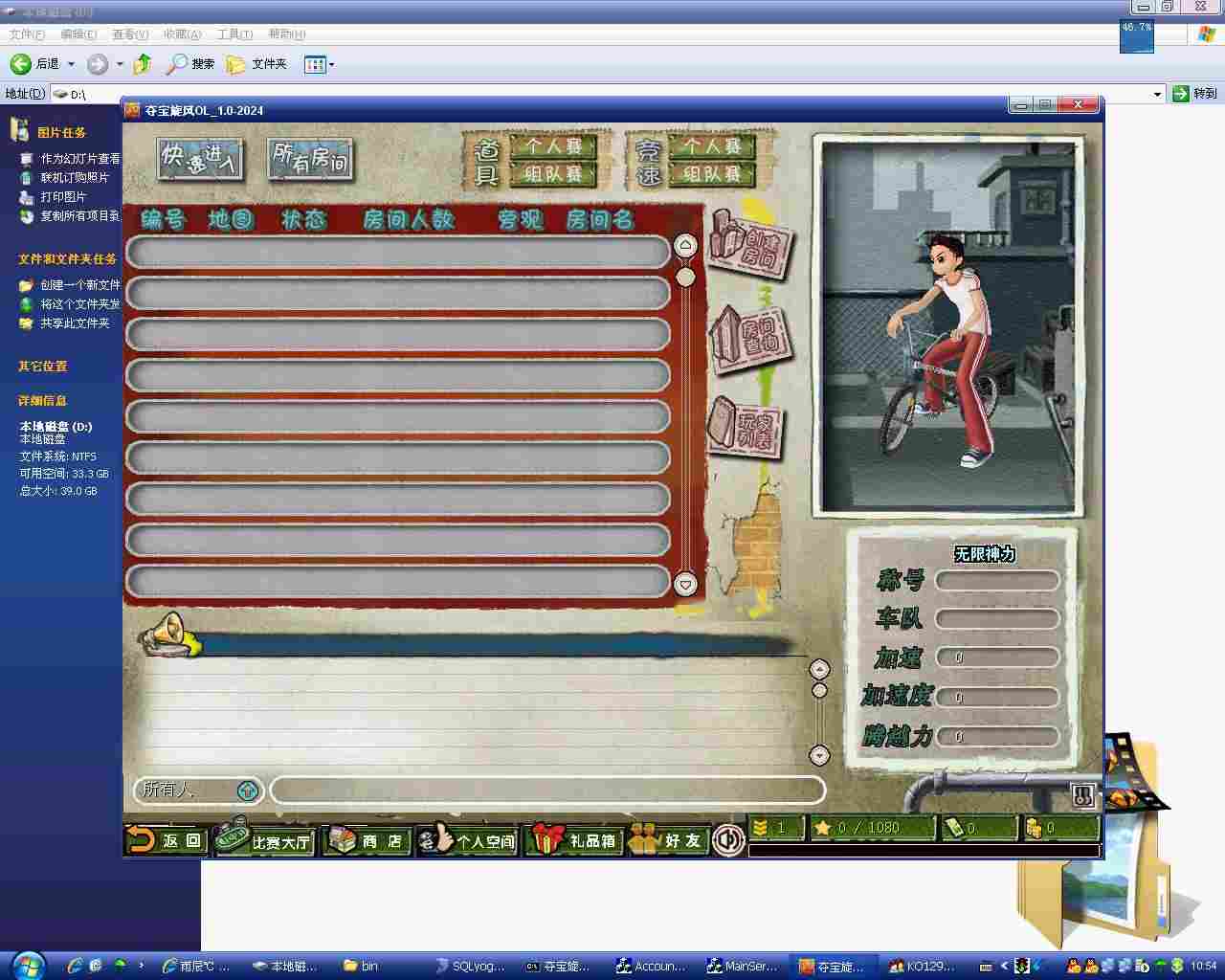This screenshot has height=980, width=1225.
Task: Open the 玩家列表 player list icon
Action: tap(746, 428)
